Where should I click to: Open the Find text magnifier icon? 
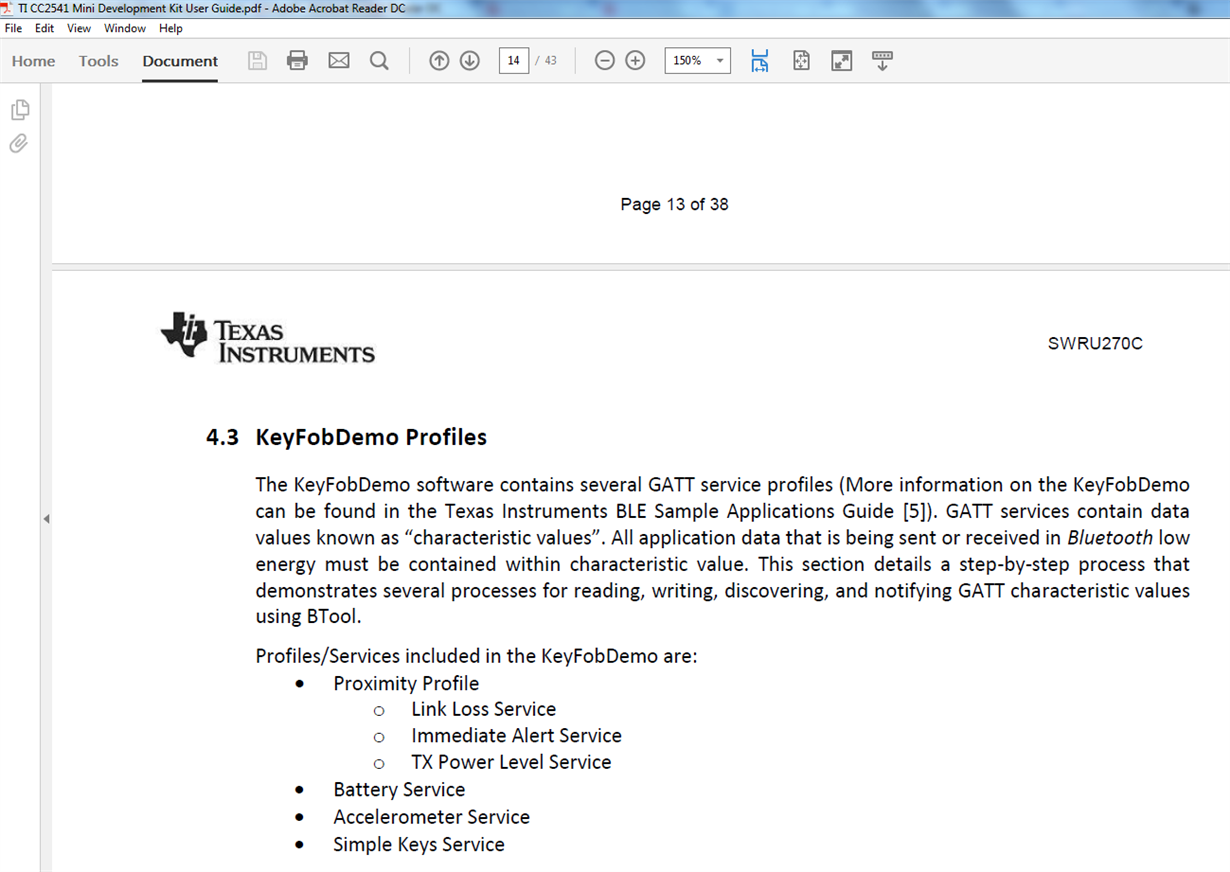[379, 61]
